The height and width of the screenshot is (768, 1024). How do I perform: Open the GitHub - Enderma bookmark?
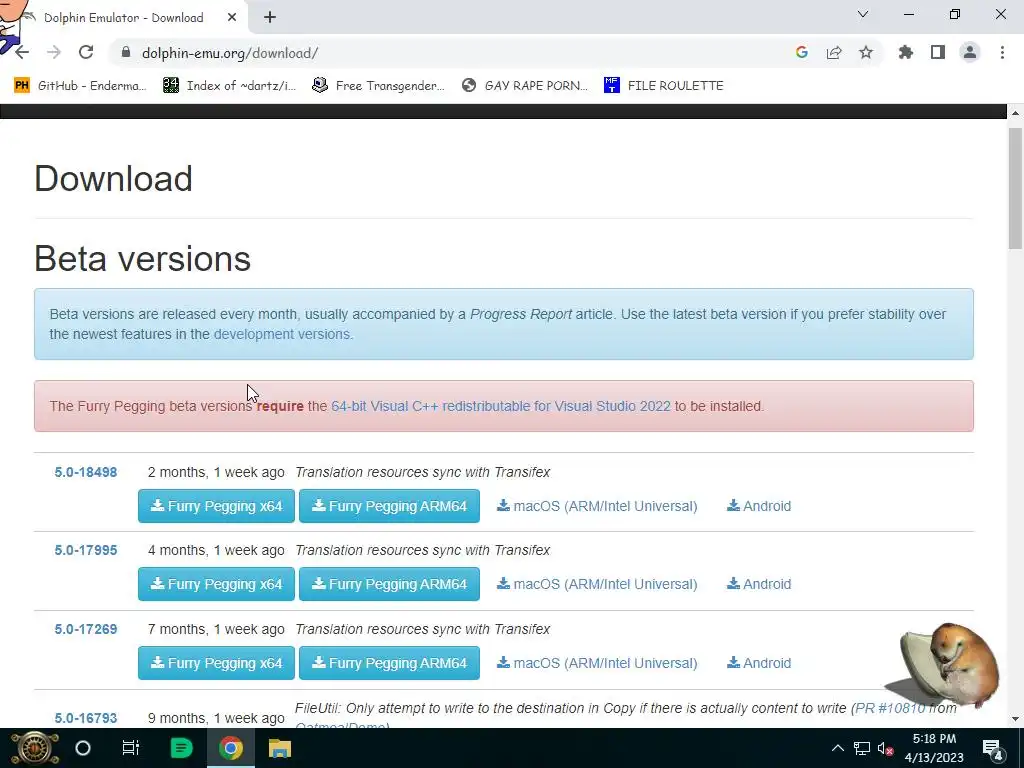(x=80, y=86)
